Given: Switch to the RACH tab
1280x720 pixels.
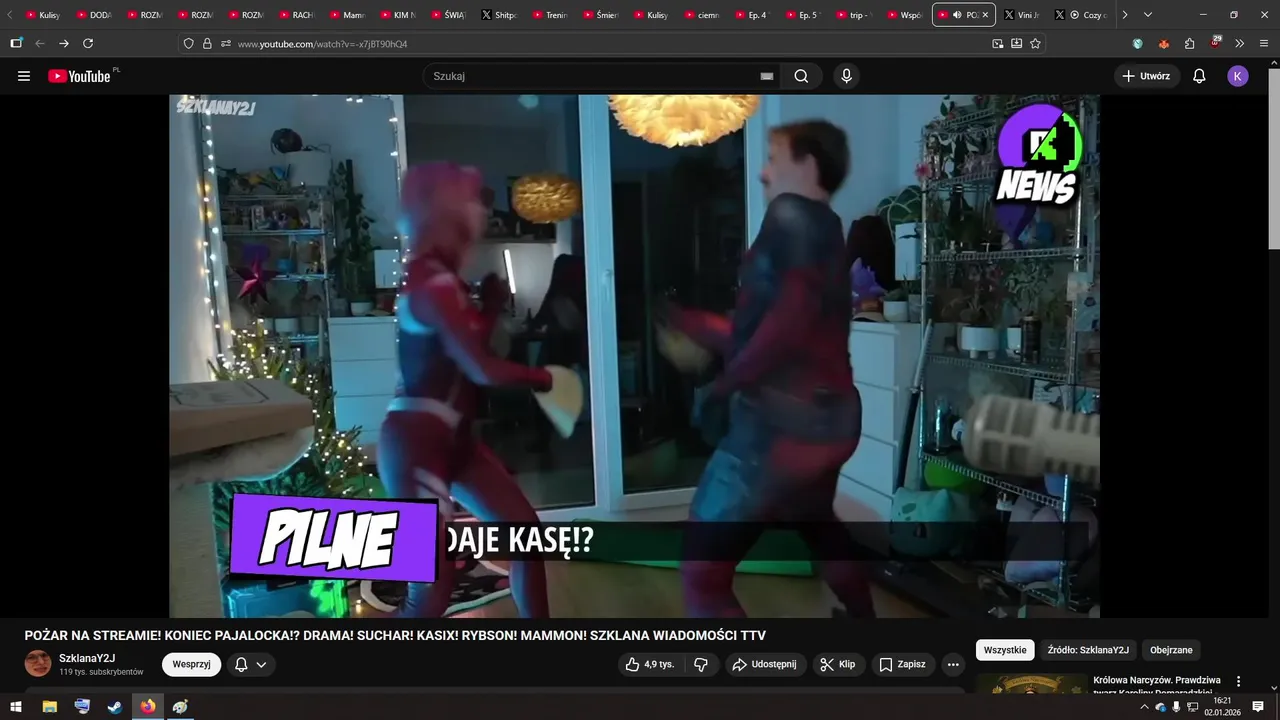Looking at the screenshot, I should (x=298, y=15).
